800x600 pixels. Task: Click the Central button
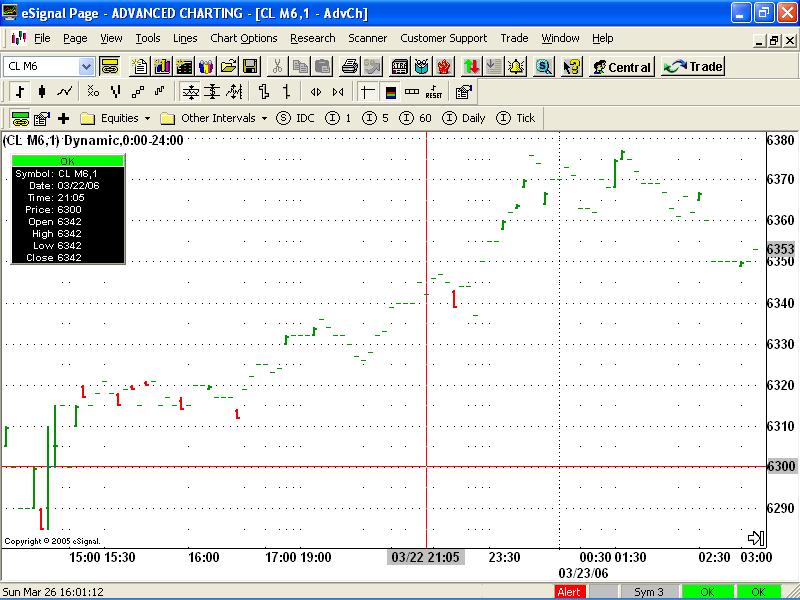point(621,67)
